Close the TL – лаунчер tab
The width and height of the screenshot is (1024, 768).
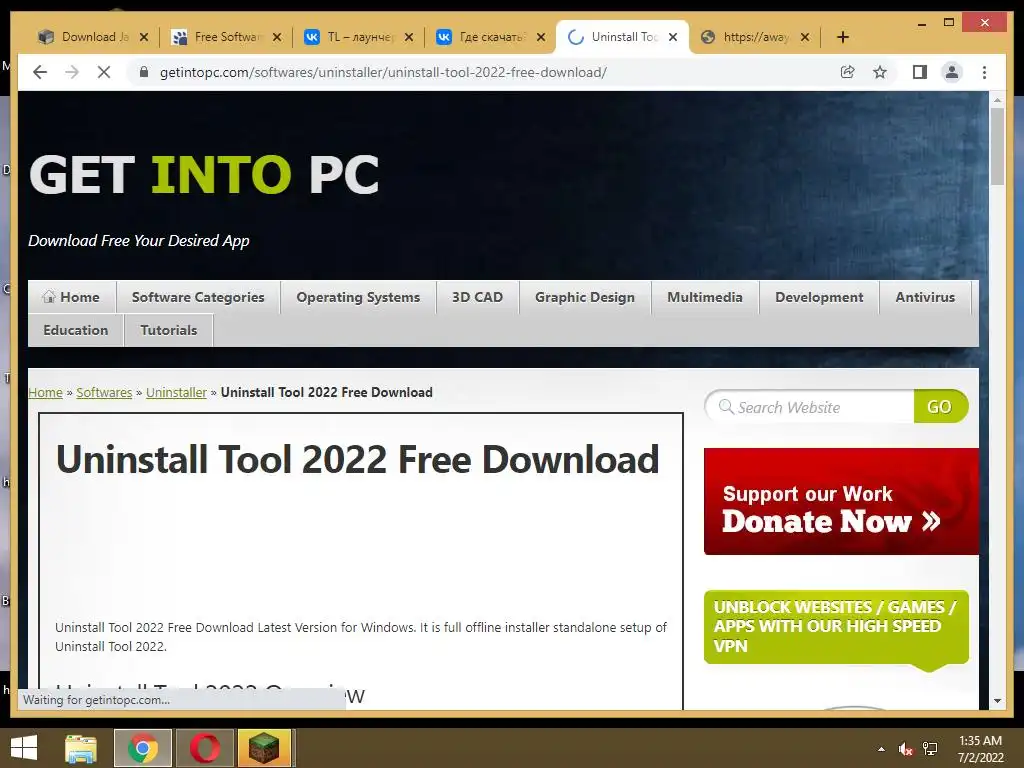pyautogui.click(x=409, y=37)
